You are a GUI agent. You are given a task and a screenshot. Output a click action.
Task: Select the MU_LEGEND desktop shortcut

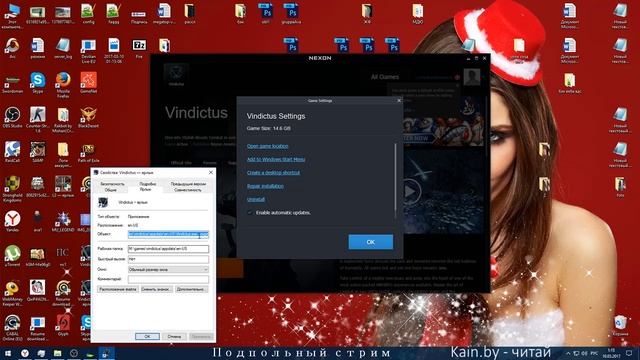pos(63,222)
